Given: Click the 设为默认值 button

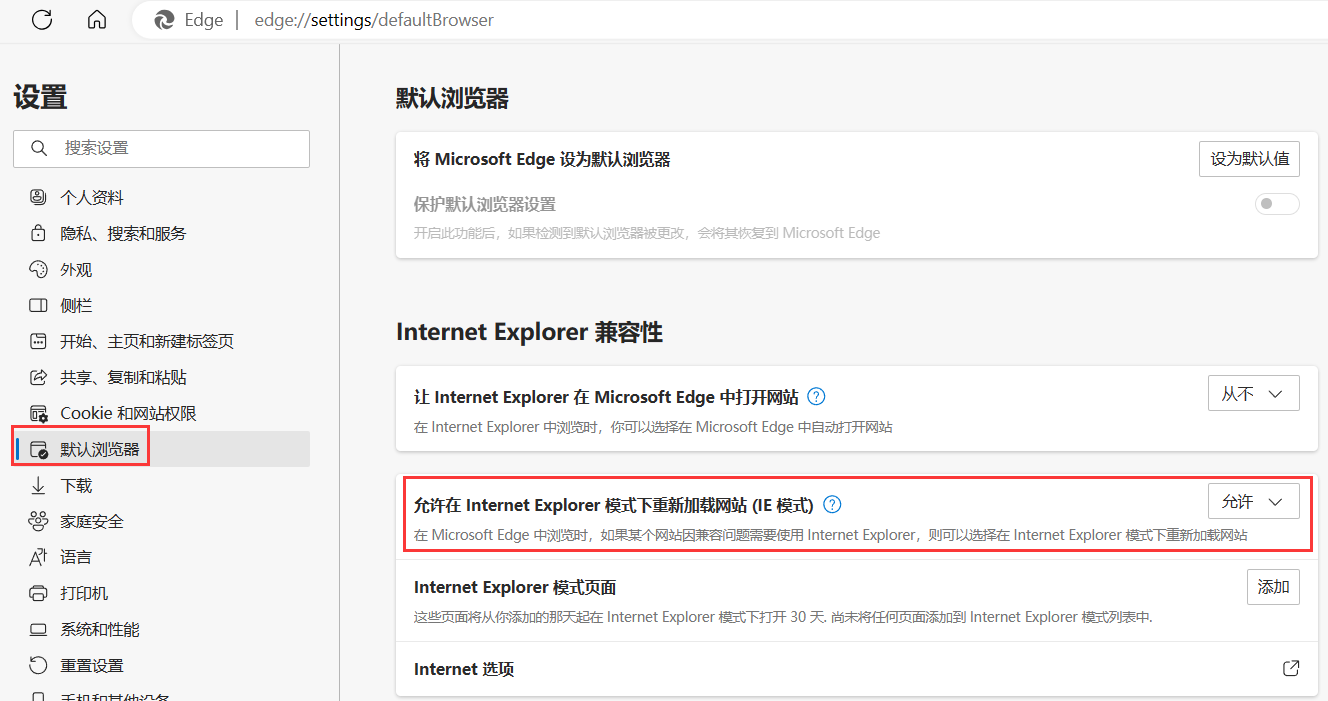Looking at the screenshot, I should click(x=1249, y=158).
